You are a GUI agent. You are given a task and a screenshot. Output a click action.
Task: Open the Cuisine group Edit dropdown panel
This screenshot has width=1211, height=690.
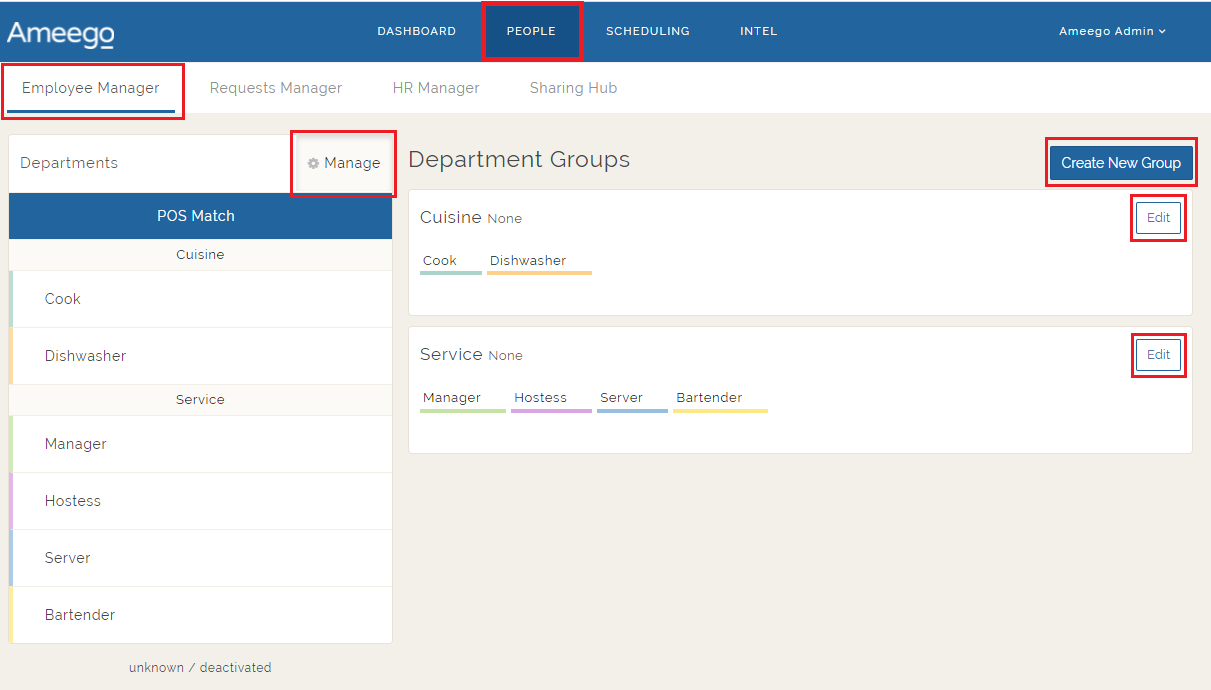(1157, 217)
